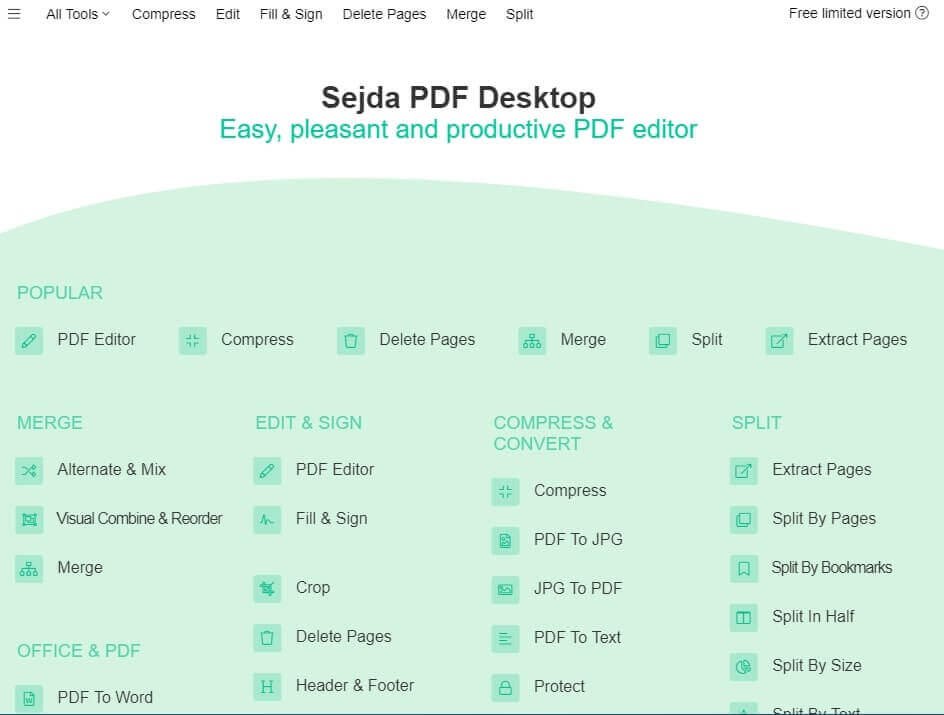Open Alternate & Mix tool

(x=111, y=469)
